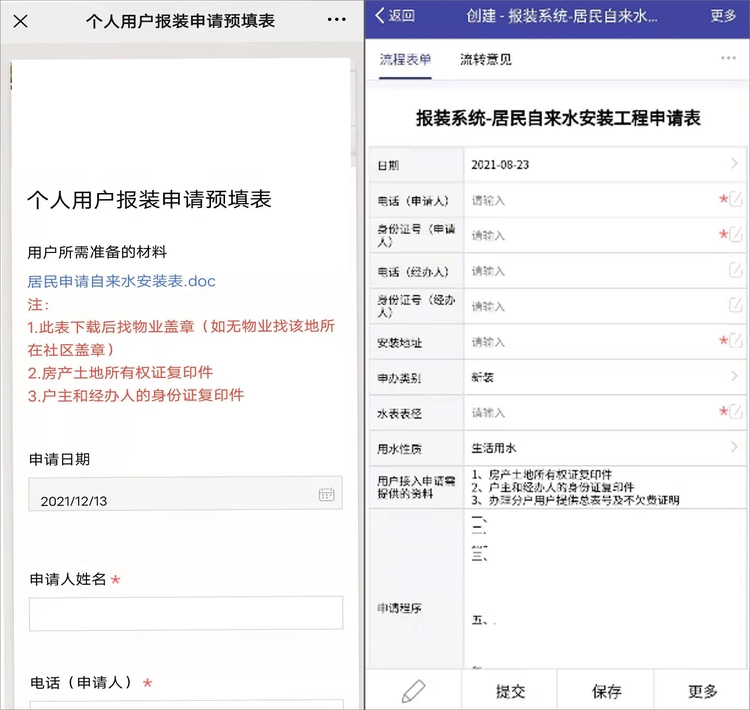
Task: Open the three-dot menu beside the 个人用户报装申请预填表 title
Action: [337, 20]
